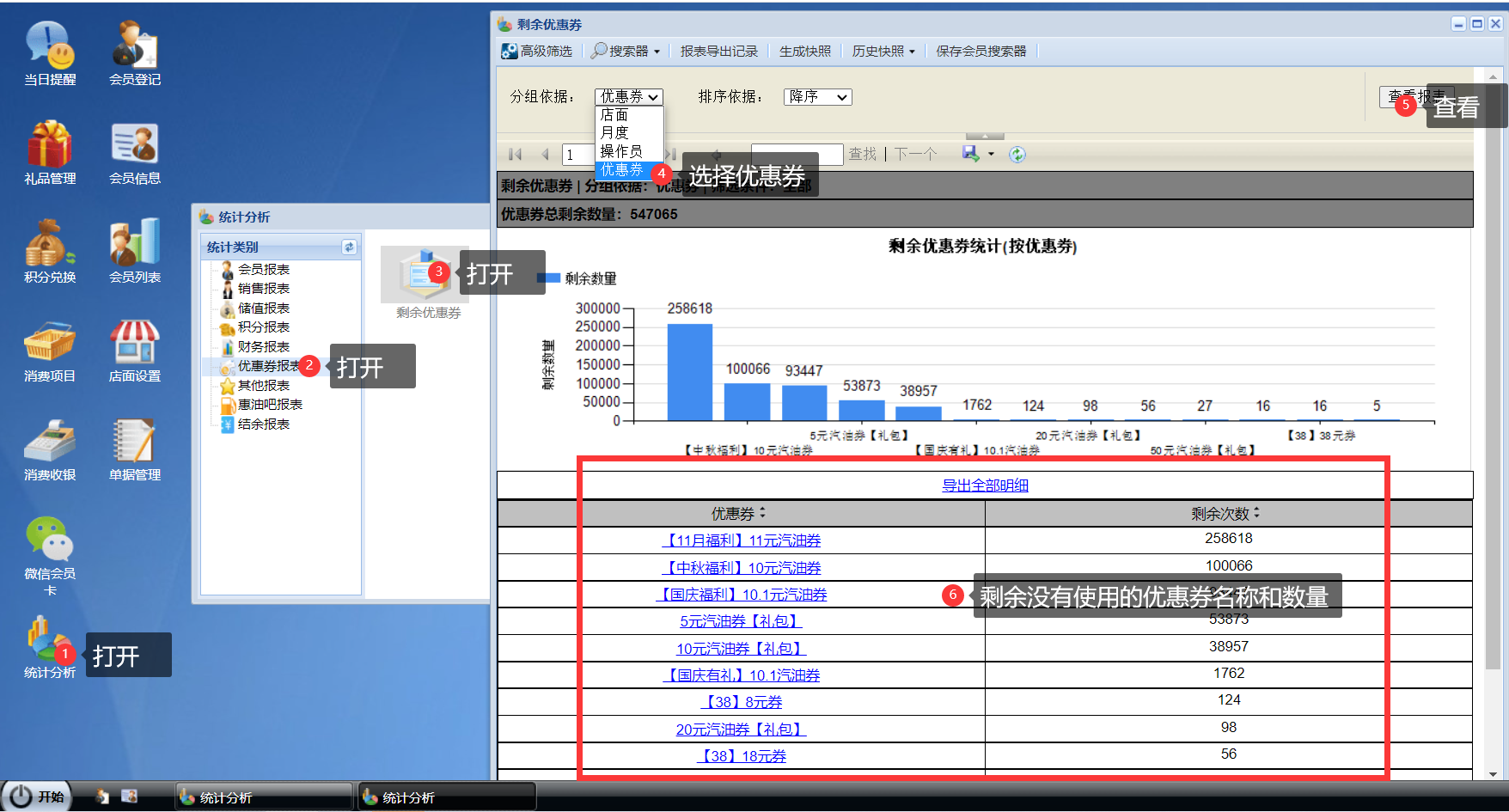Open the 10元汽油券【礼包】 link
1509x812 pixels.
tap(742, 649)
